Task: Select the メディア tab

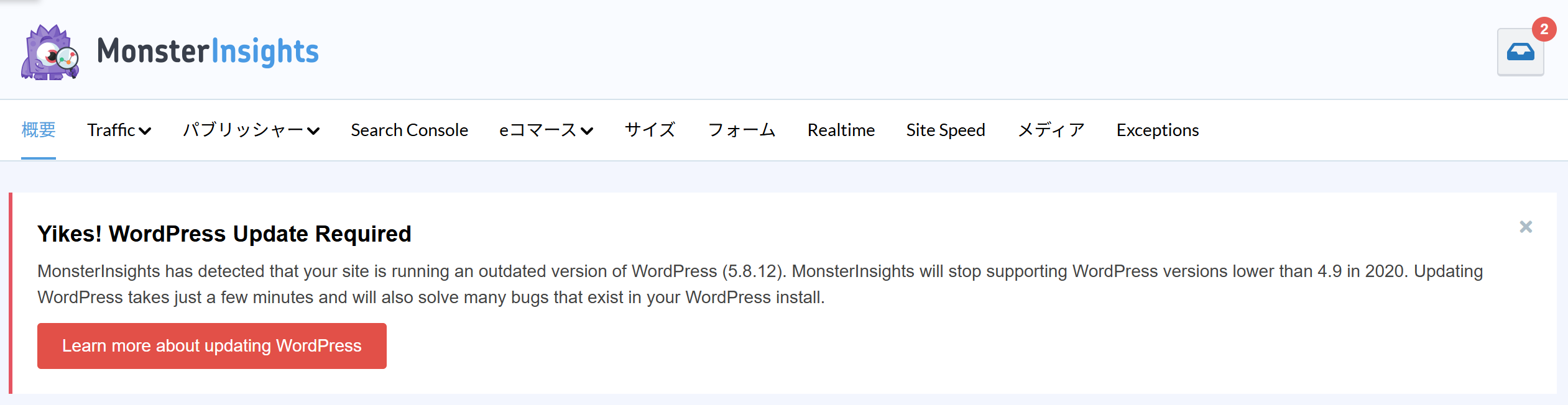Action: pos(1051,130)
